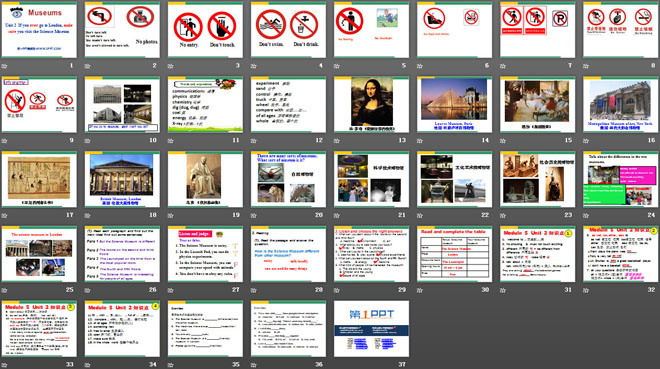Screen dimensions: 660x369
Task: Select the final PPT logo slide 37
Action: 371,329
